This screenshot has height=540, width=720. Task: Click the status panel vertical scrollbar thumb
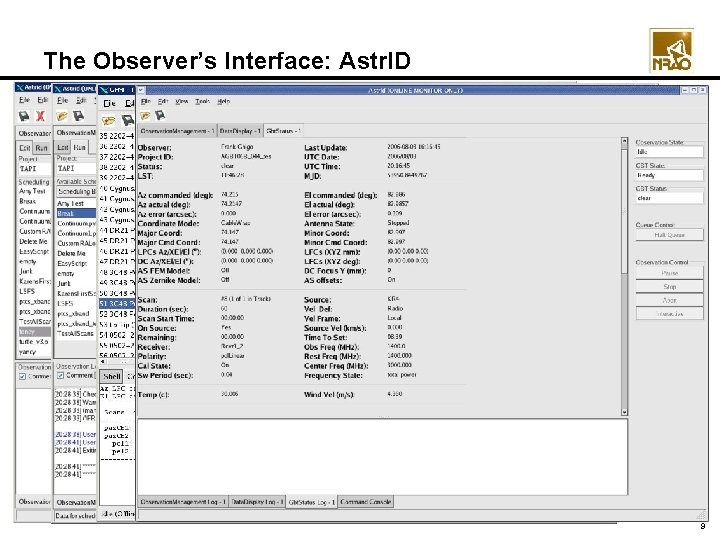point(624,210)
